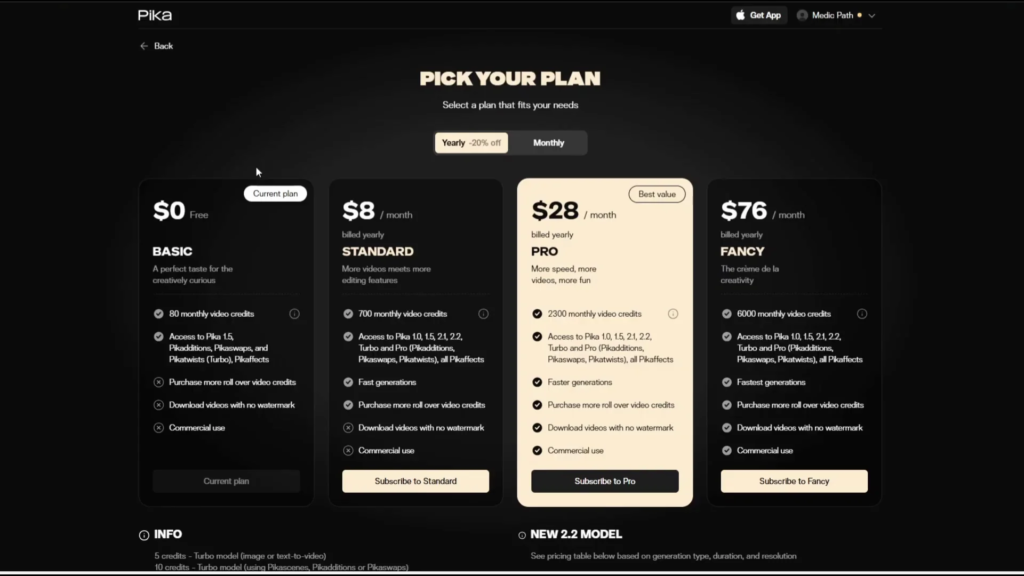Select Yearly -20% off billing
Image resolution: width=1024 pixels, height=576 pixels.
pyautogui.click(x=471, y=143)
